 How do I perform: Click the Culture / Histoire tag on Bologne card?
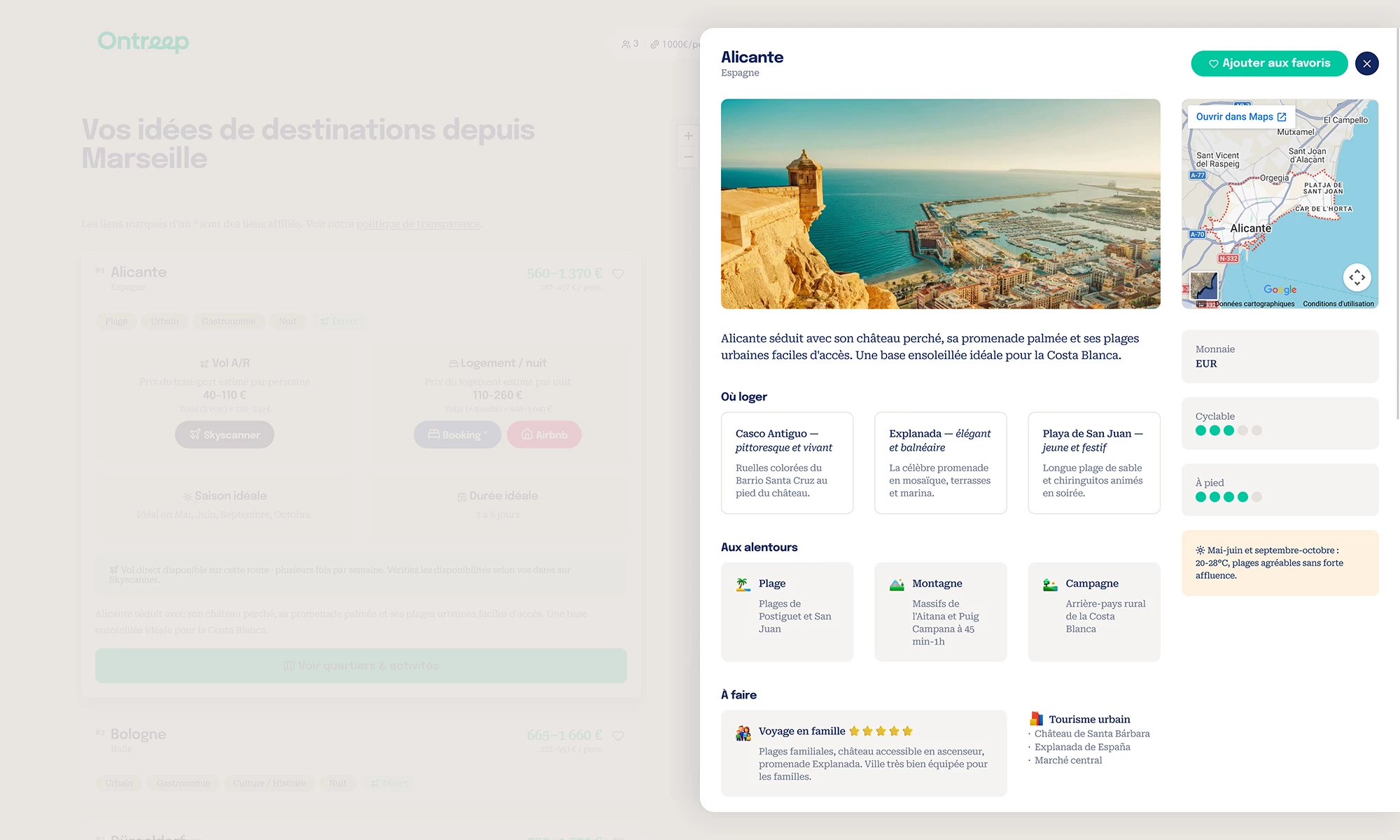(269, 783)
